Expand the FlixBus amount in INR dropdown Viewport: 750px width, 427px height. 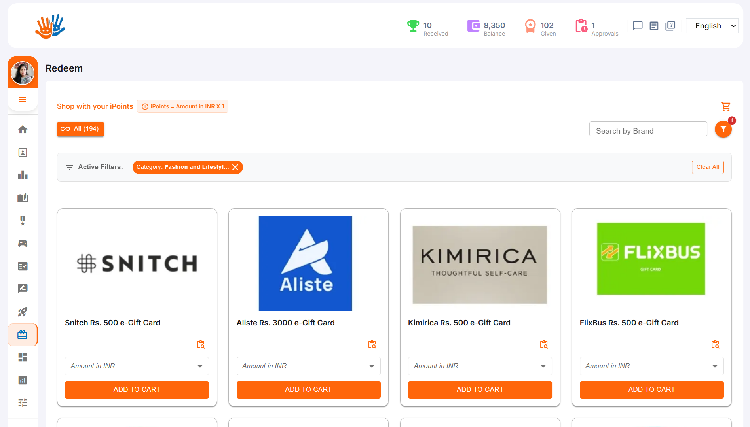tap(651, 366)
